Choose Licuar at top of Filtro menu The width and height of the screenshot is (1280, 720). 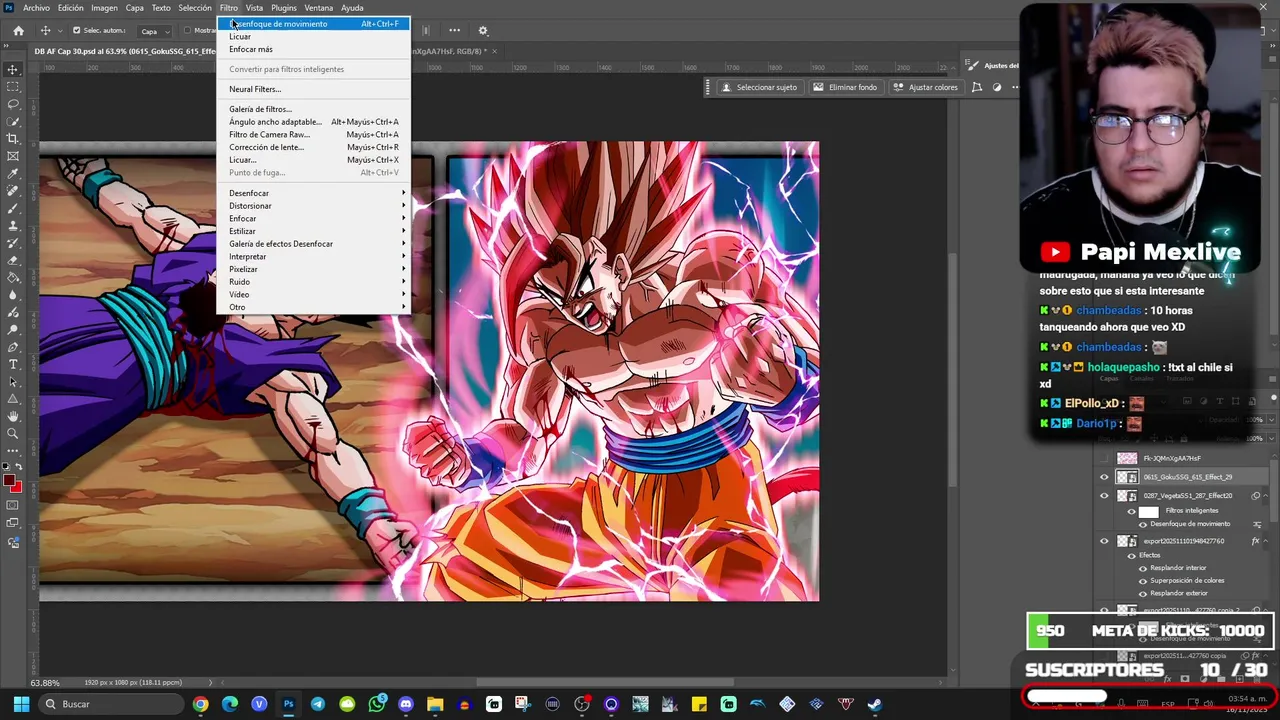[313, 36]
